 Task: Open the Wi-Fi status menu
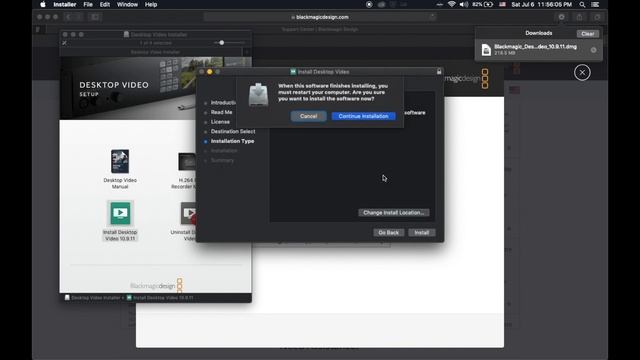tap(451, 4)
